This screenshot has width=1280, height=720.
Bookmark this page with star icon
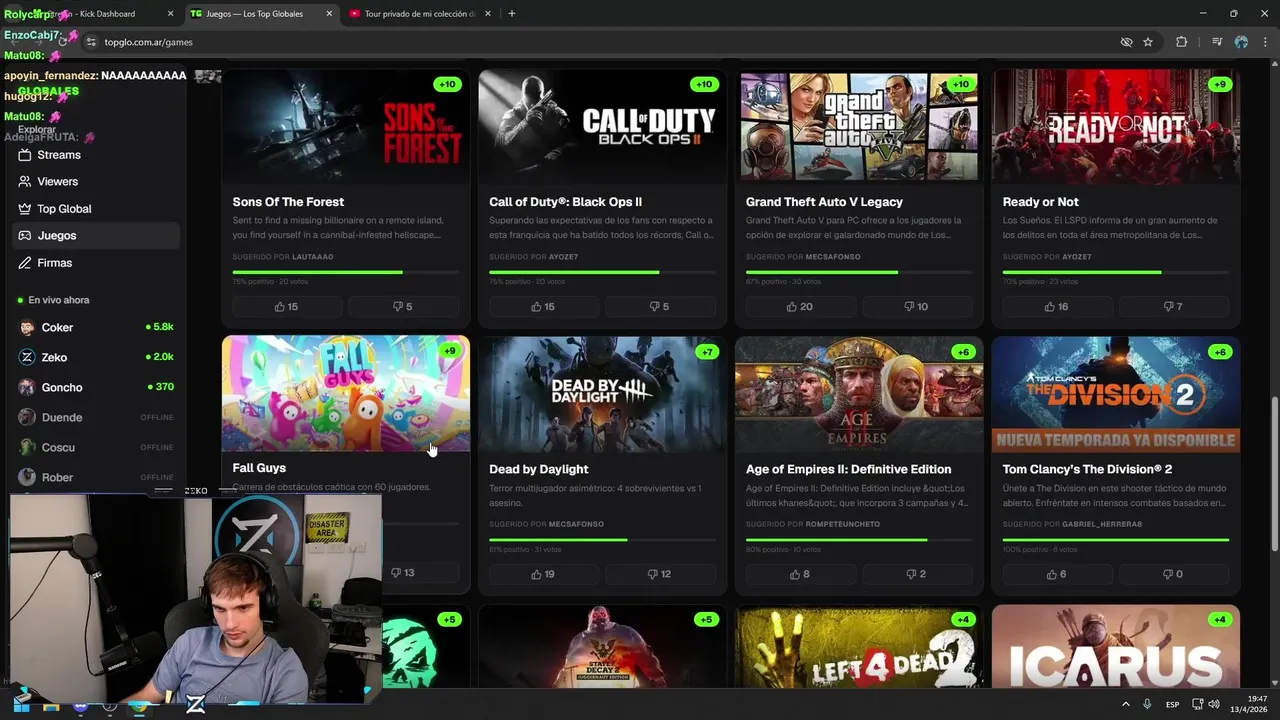point(1148,42)
